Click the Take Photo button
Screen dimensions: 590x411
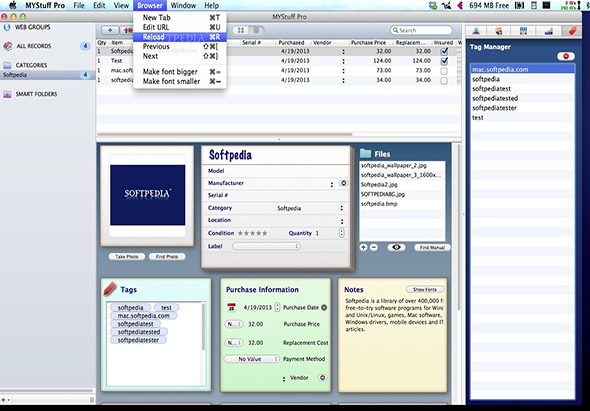coord(126,257)
